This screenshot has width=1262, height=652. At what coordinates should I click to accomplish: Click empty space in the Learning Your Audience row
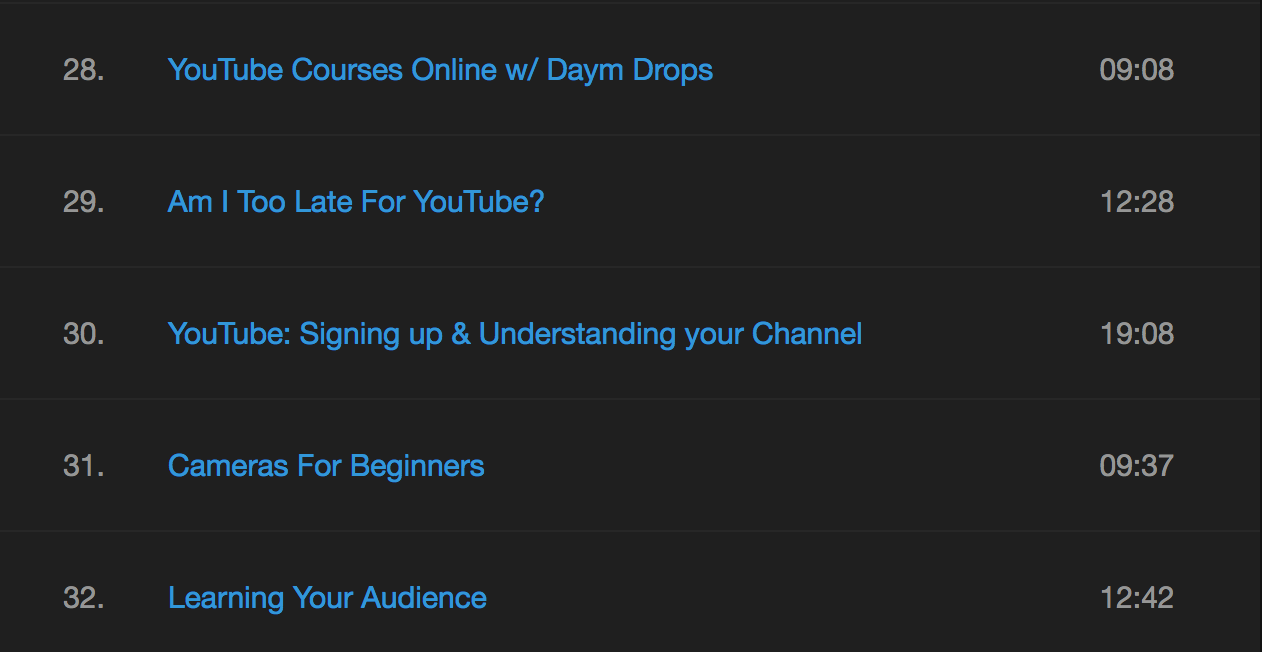(x=790, y=598)
